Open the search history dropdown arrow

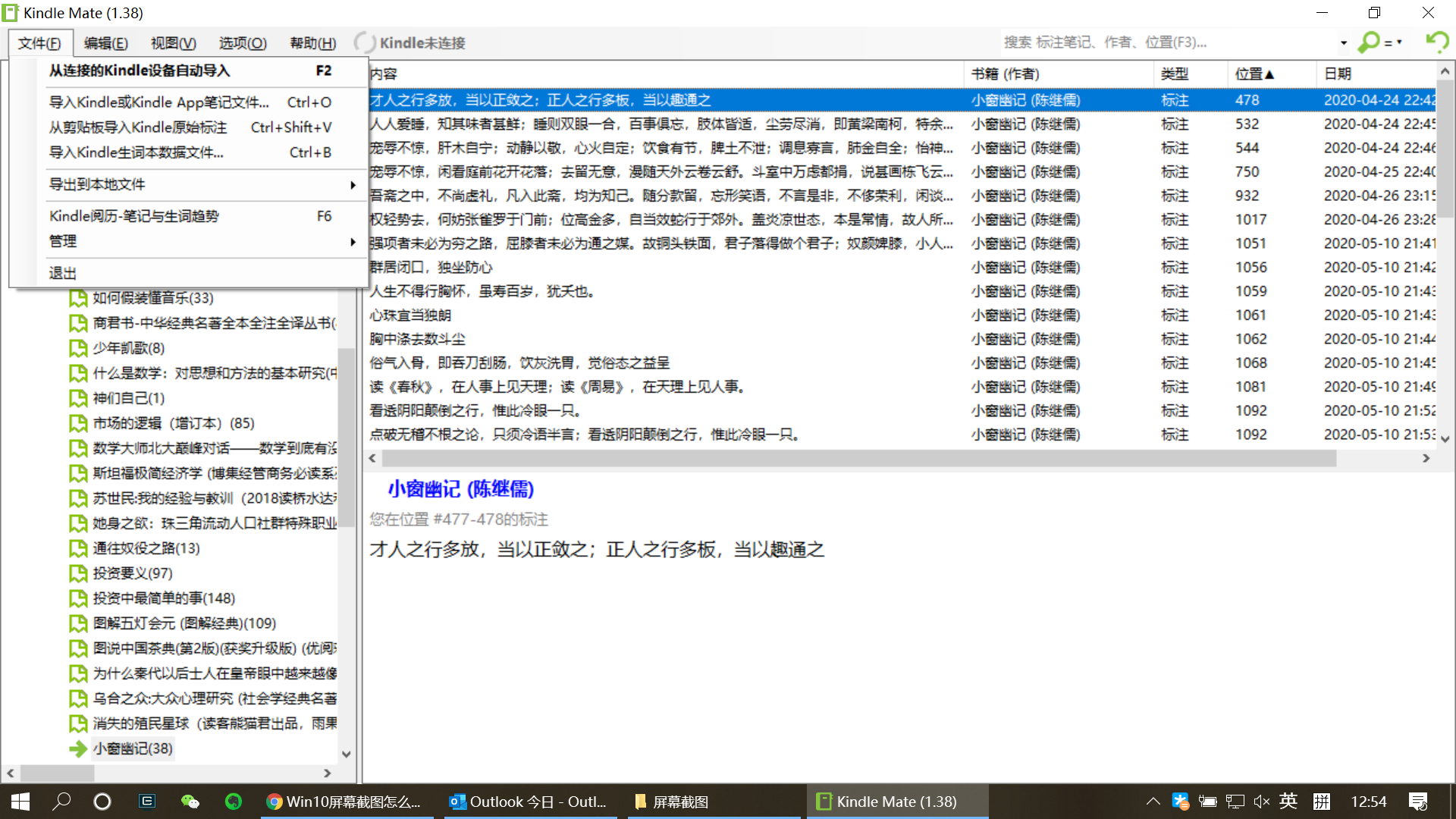(x=1343, y=42)
